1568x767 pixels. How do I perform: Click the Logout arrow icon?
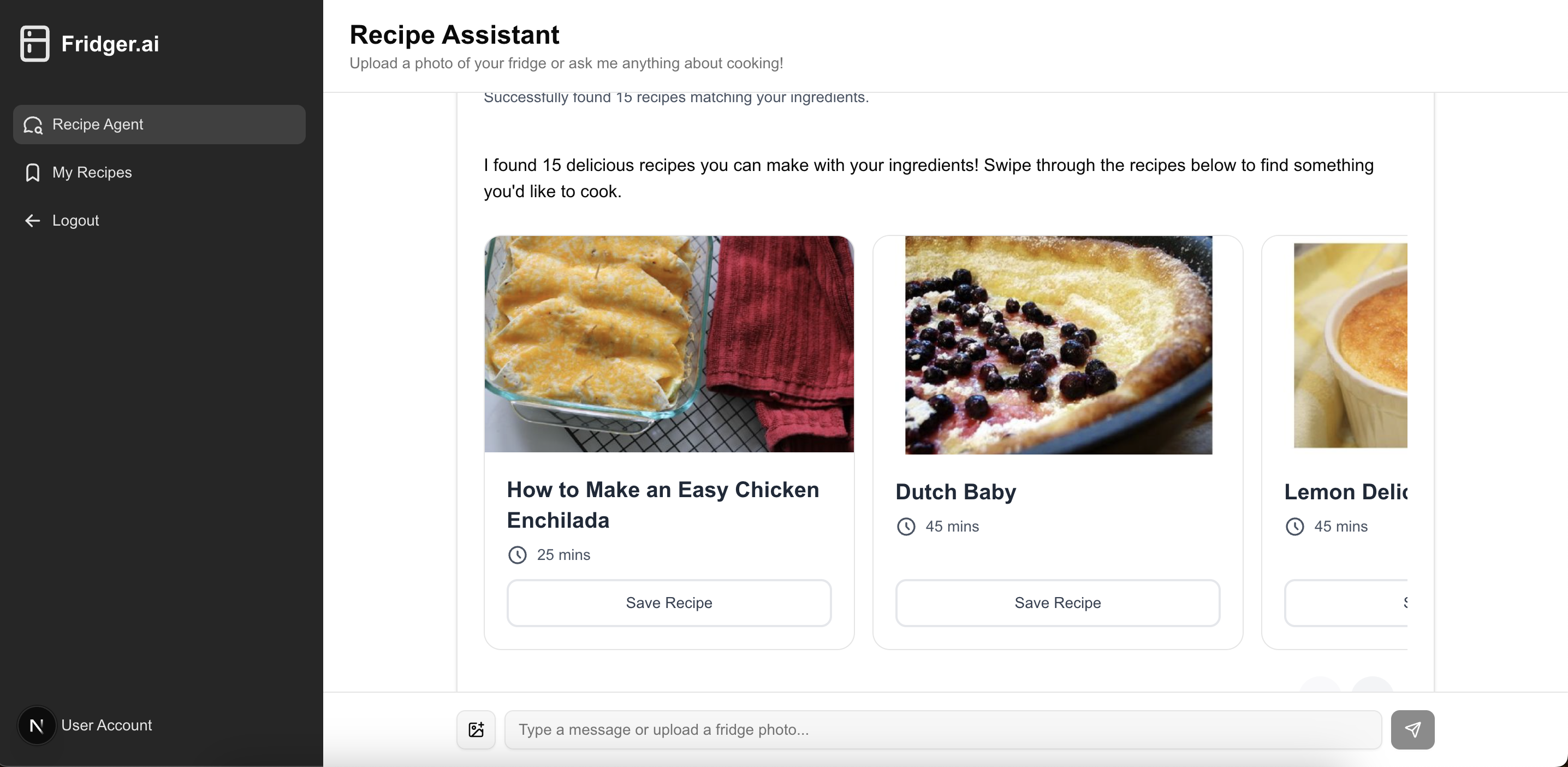(x=33, y=221)
